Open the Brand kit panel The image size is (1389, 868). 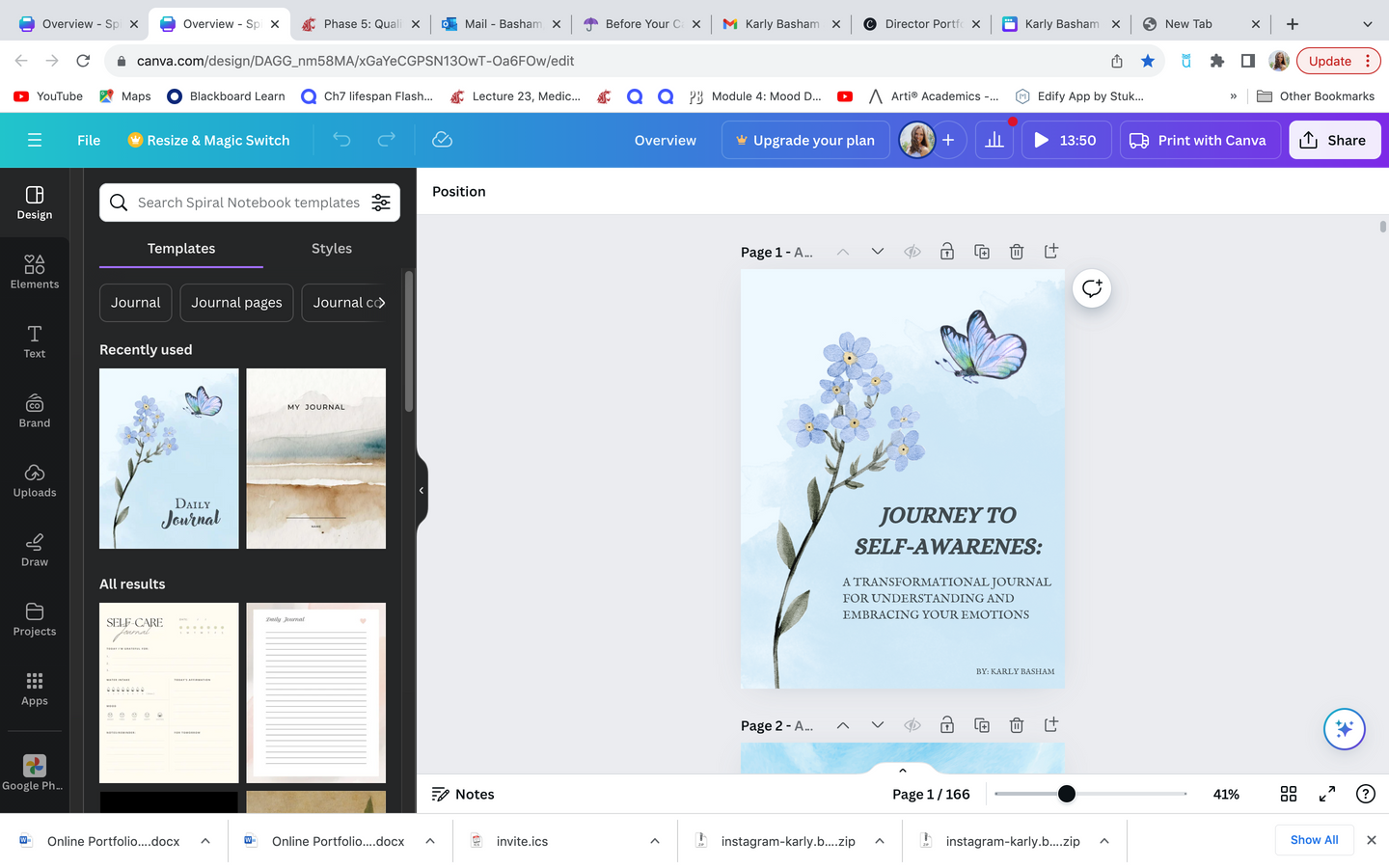35,410
